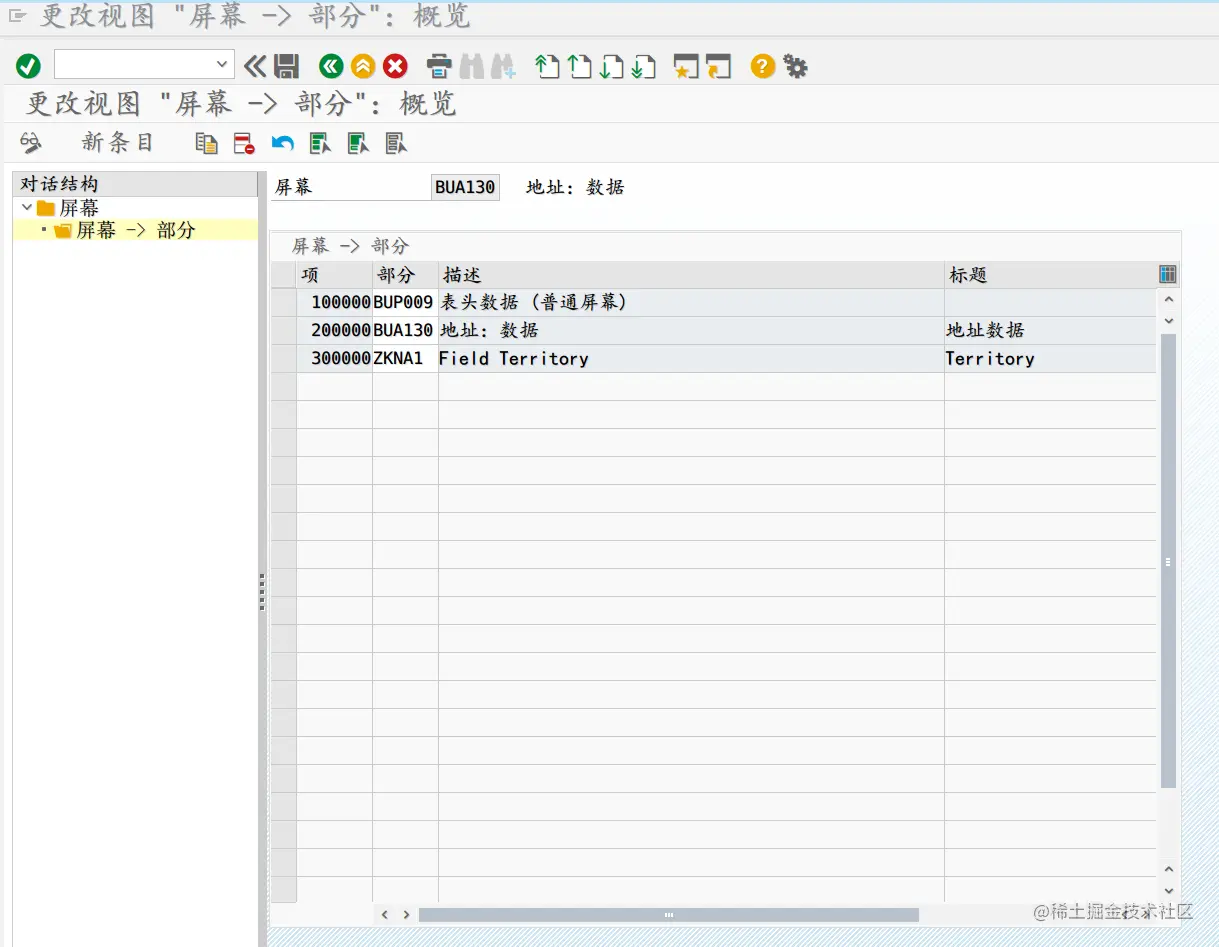The height and width of the screenshot is (947, 1219).
Task: Click the cell with item number 200000
Action: coord(335,331)
